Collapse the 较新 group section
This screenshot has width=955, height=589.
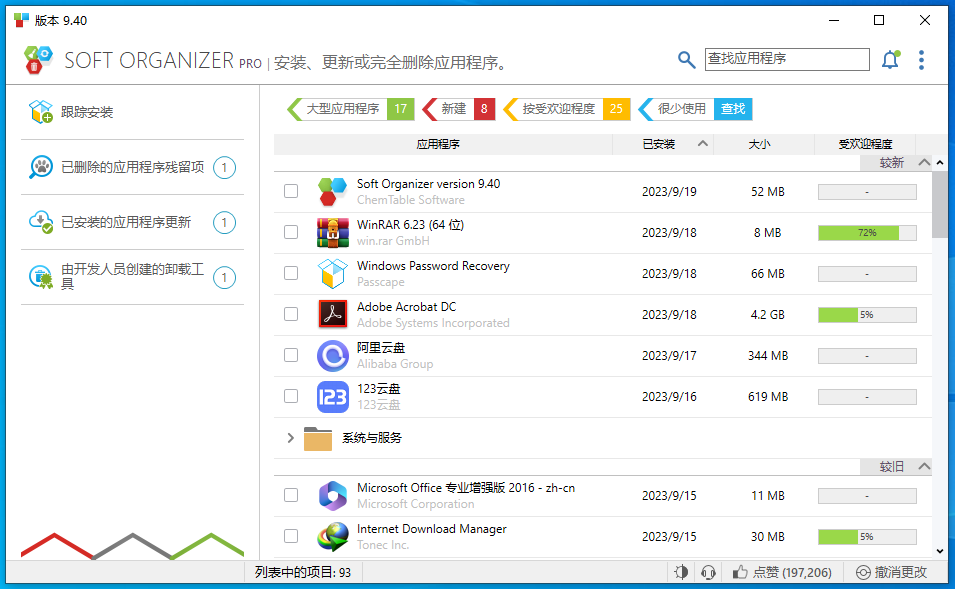click(924, 162)
